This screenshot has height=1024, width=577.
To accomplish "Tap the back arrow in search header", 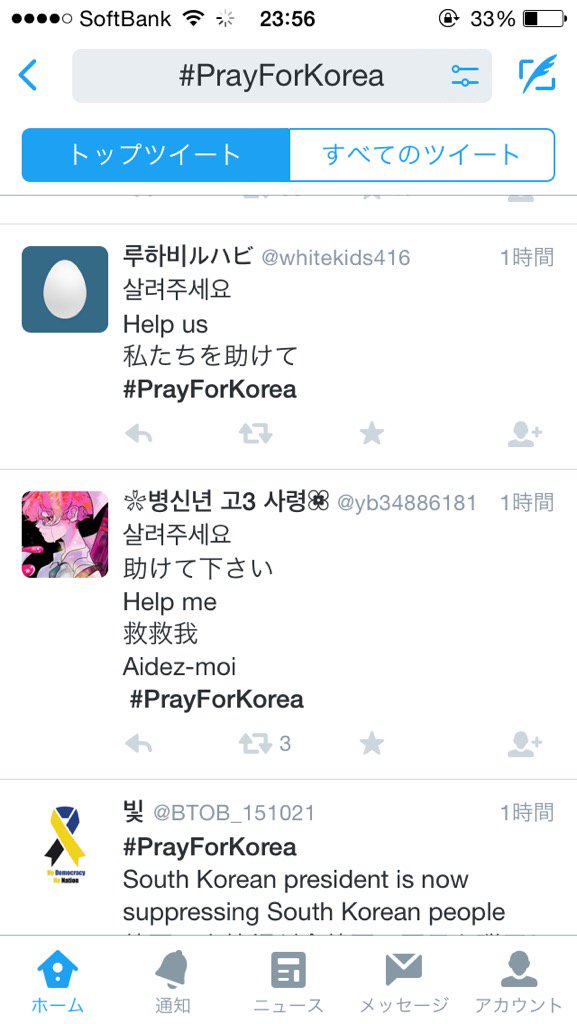I will [28, 75].
